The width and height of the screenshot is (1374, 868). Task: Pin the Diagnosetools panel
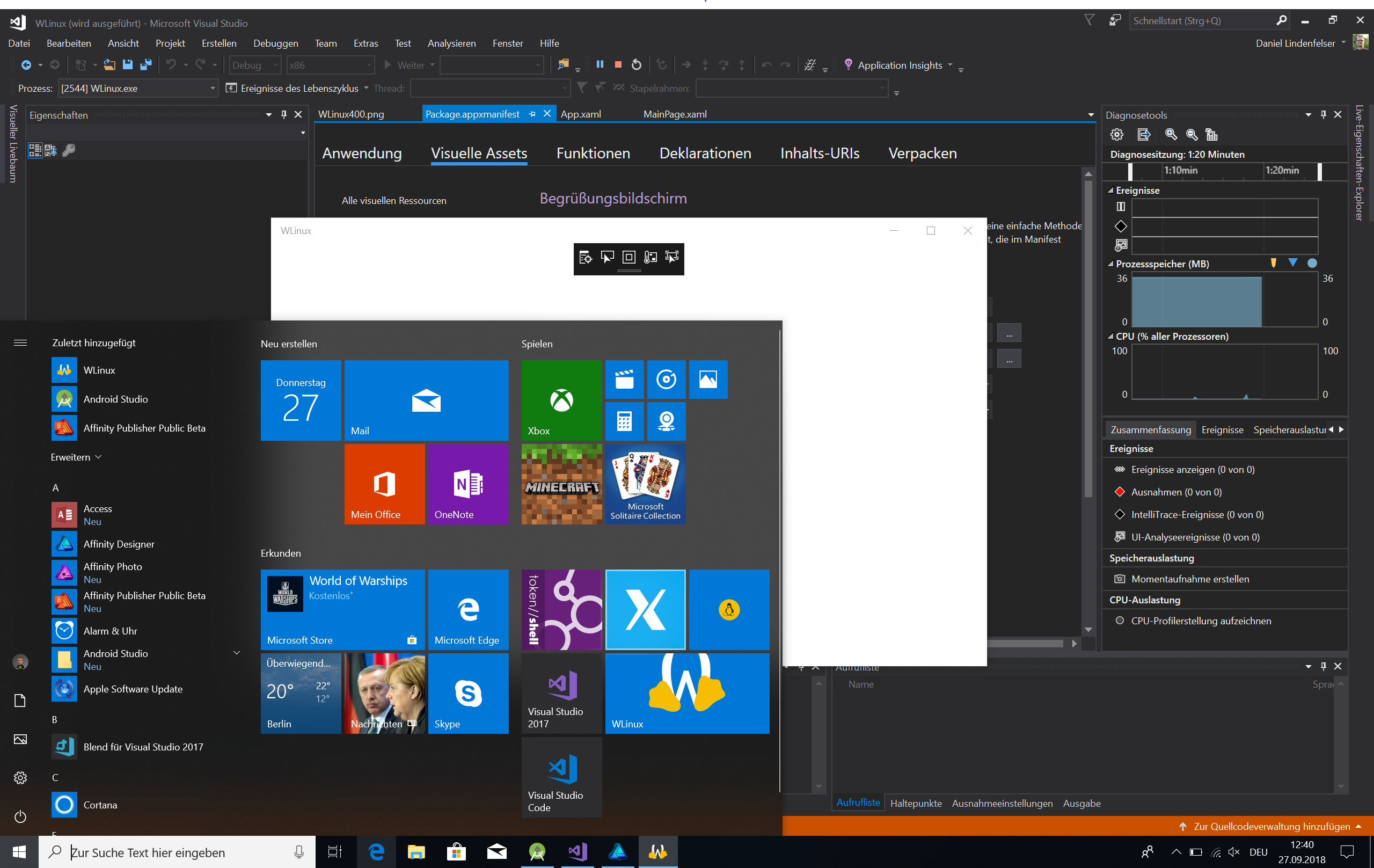click(x=1323, y=115)
